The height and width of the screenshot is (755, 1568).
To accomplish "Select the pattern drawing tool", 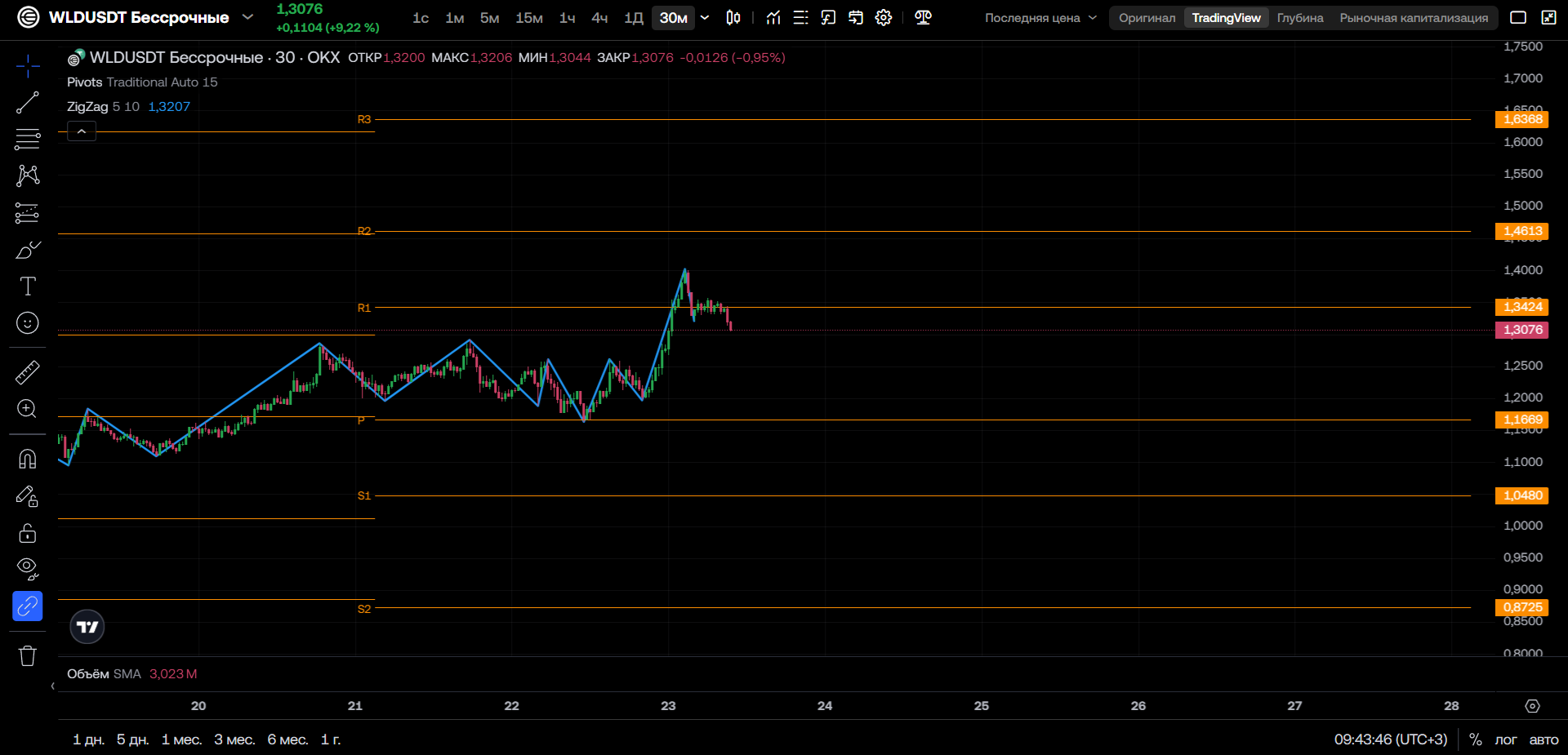I will point(28,175).
